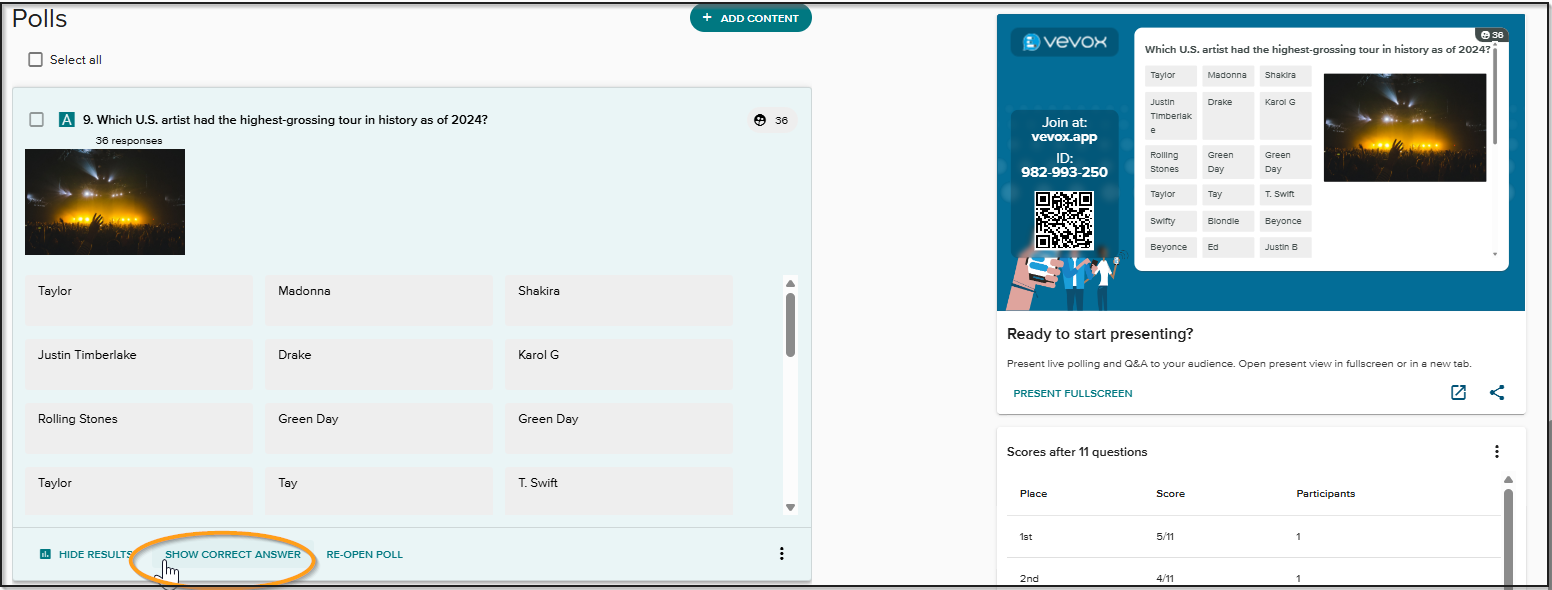This screenshot has width=1552, height=590.
Task: Open the Scores panel three-dot menu
Action: pyautogui.click(x=1497, y=452)
